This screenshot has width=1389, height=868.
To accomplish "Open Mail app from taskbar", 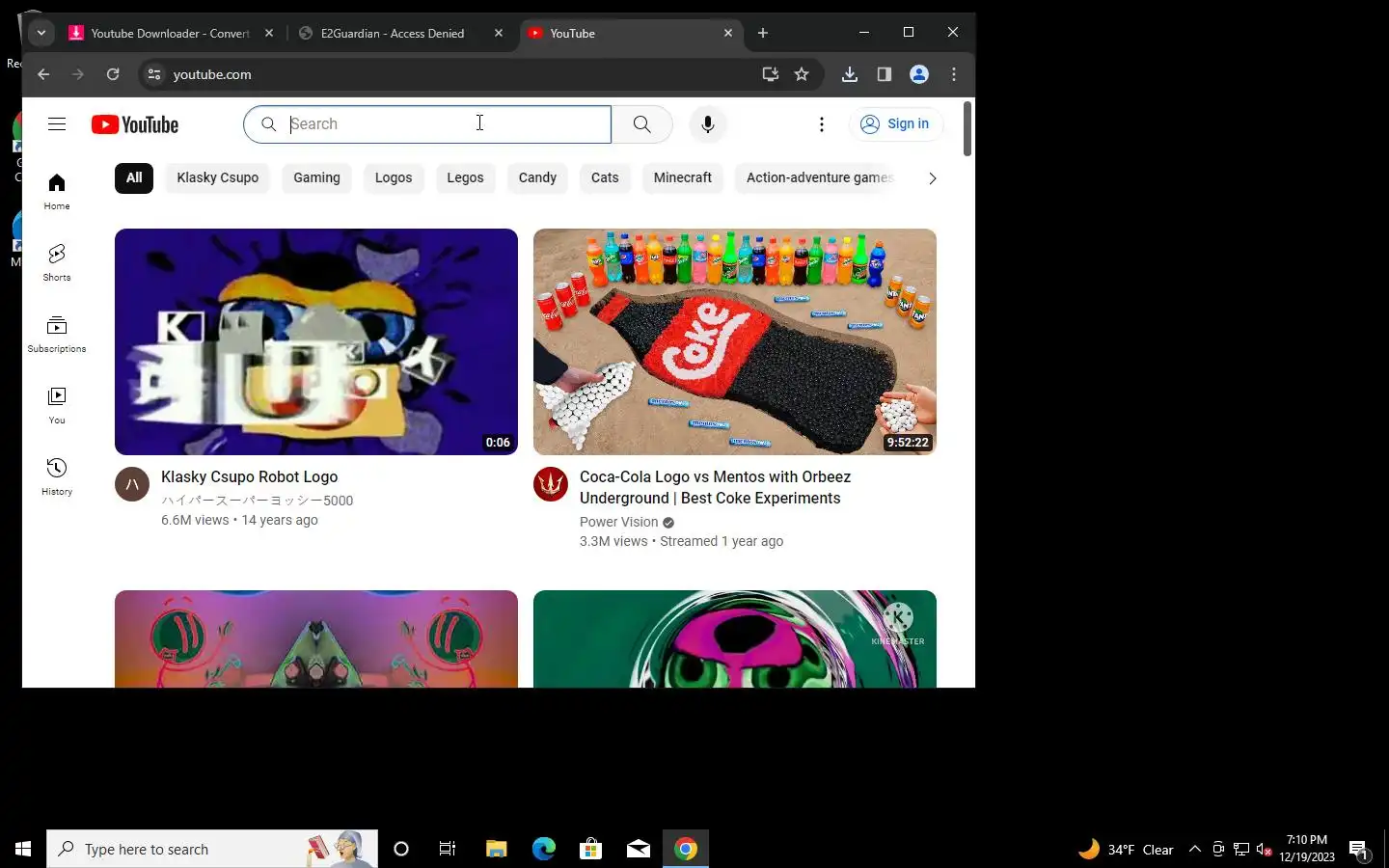I will (x=639, y=849).
